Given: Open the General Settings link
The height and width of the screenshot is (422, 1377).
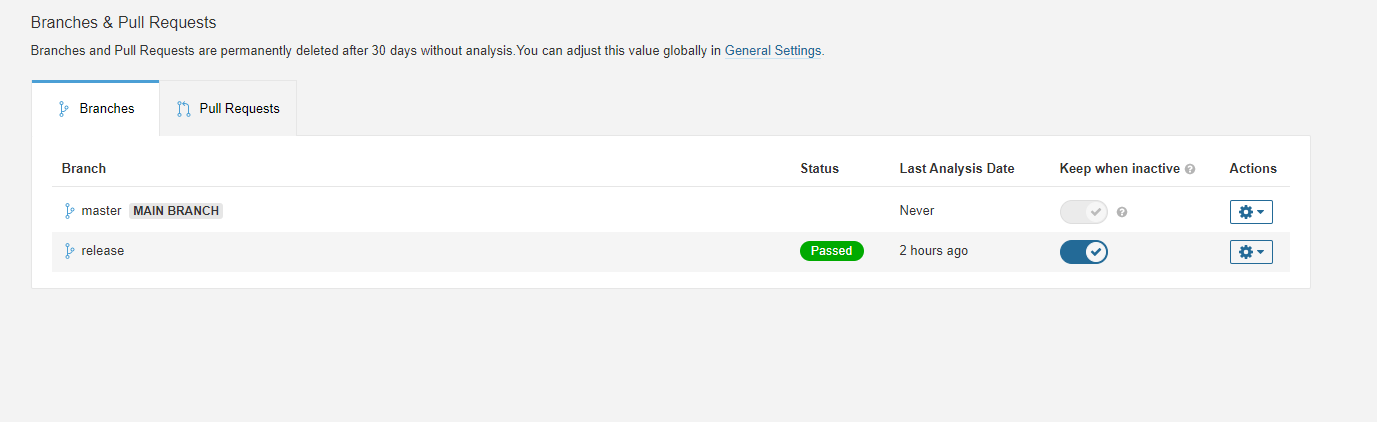Looking at the screenshot, I should click(773, 50).
